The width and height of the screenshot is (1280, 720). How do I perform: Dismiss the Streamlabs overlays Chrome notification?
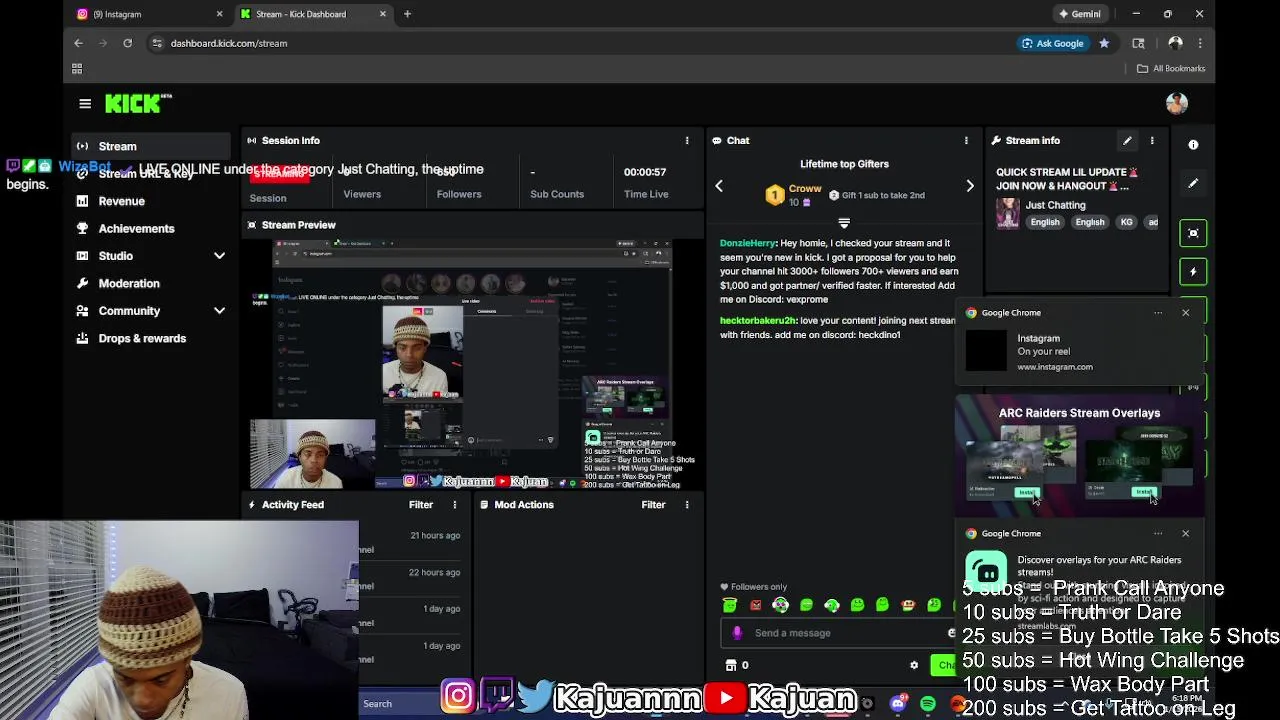click(x=1186, y=534)
